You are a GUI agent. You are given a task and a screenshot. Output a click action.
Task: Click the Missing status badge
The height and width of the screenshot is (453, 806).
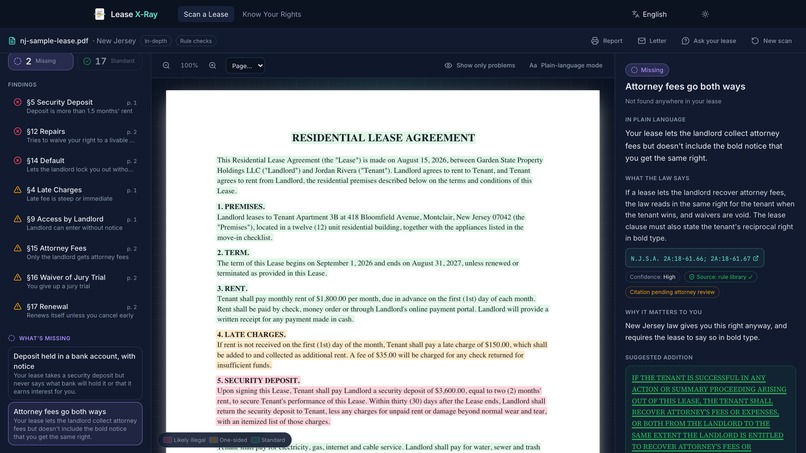coord(647,70)
